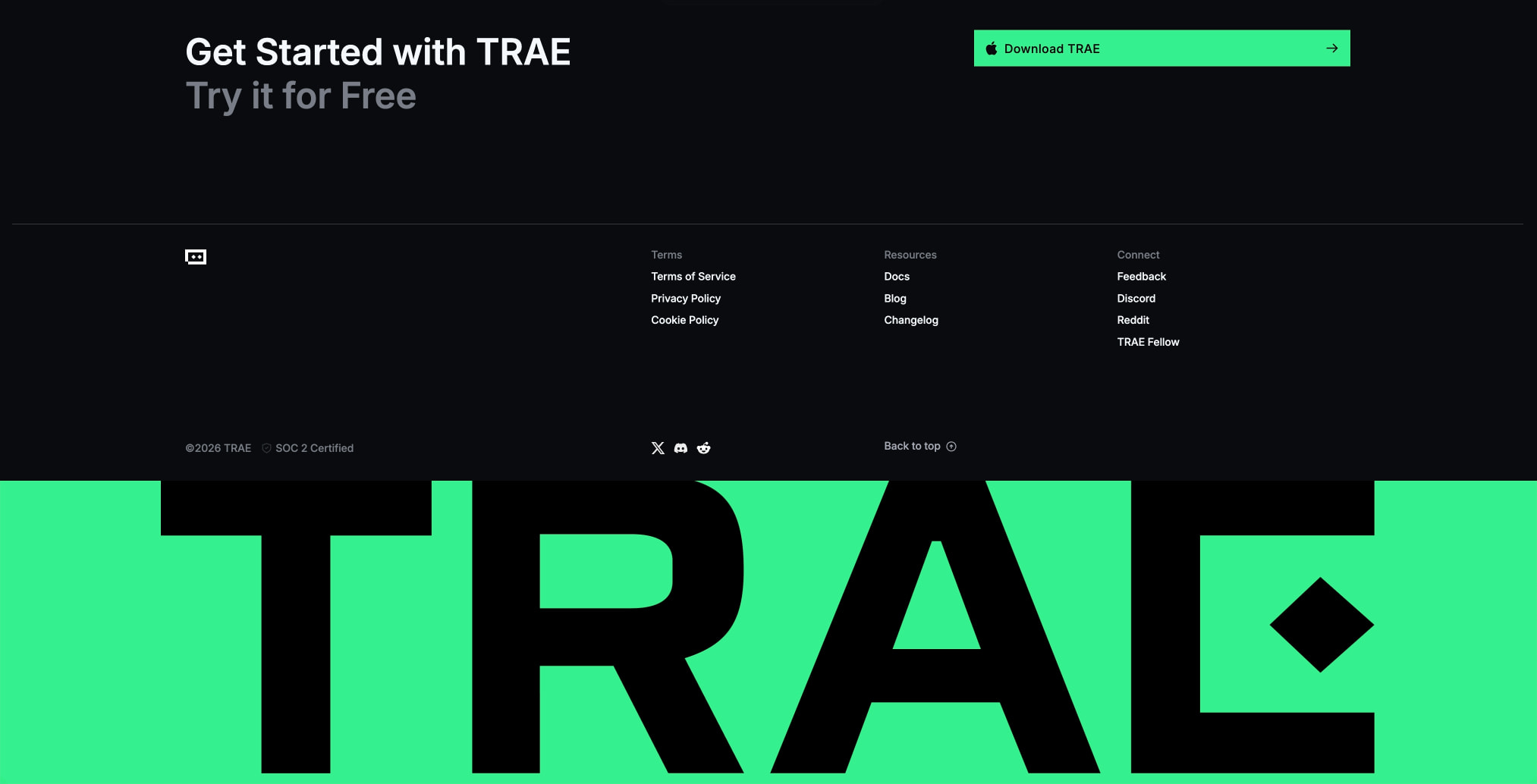This screenshot has width=1537, height=784.
Task: Open the TRAE Fellow link
Action: click(x=1148, y=342)
